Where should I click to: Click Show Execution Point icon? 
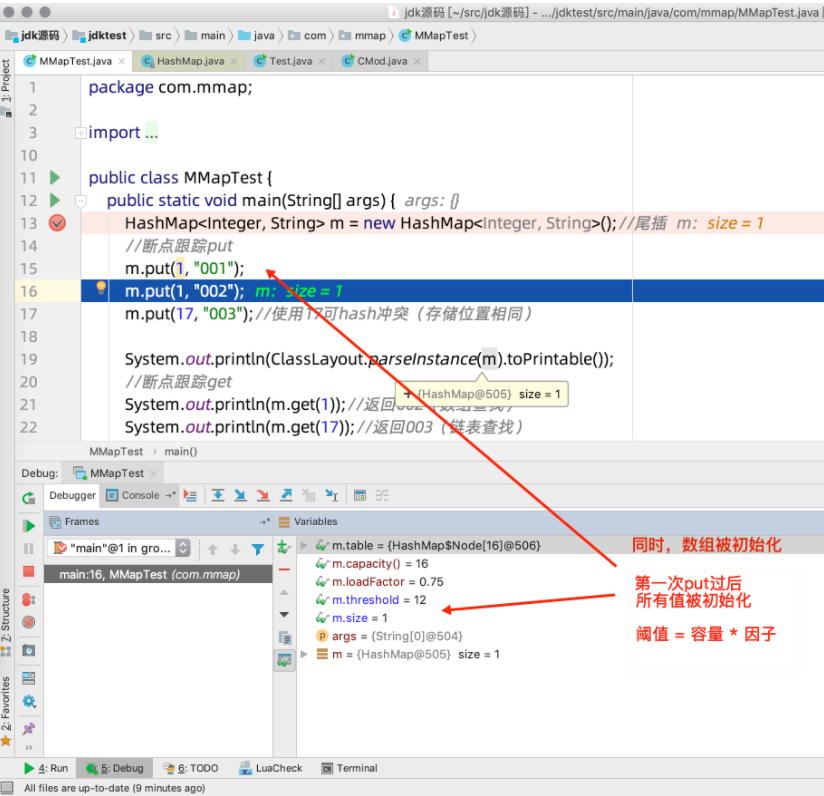point(190,495)
